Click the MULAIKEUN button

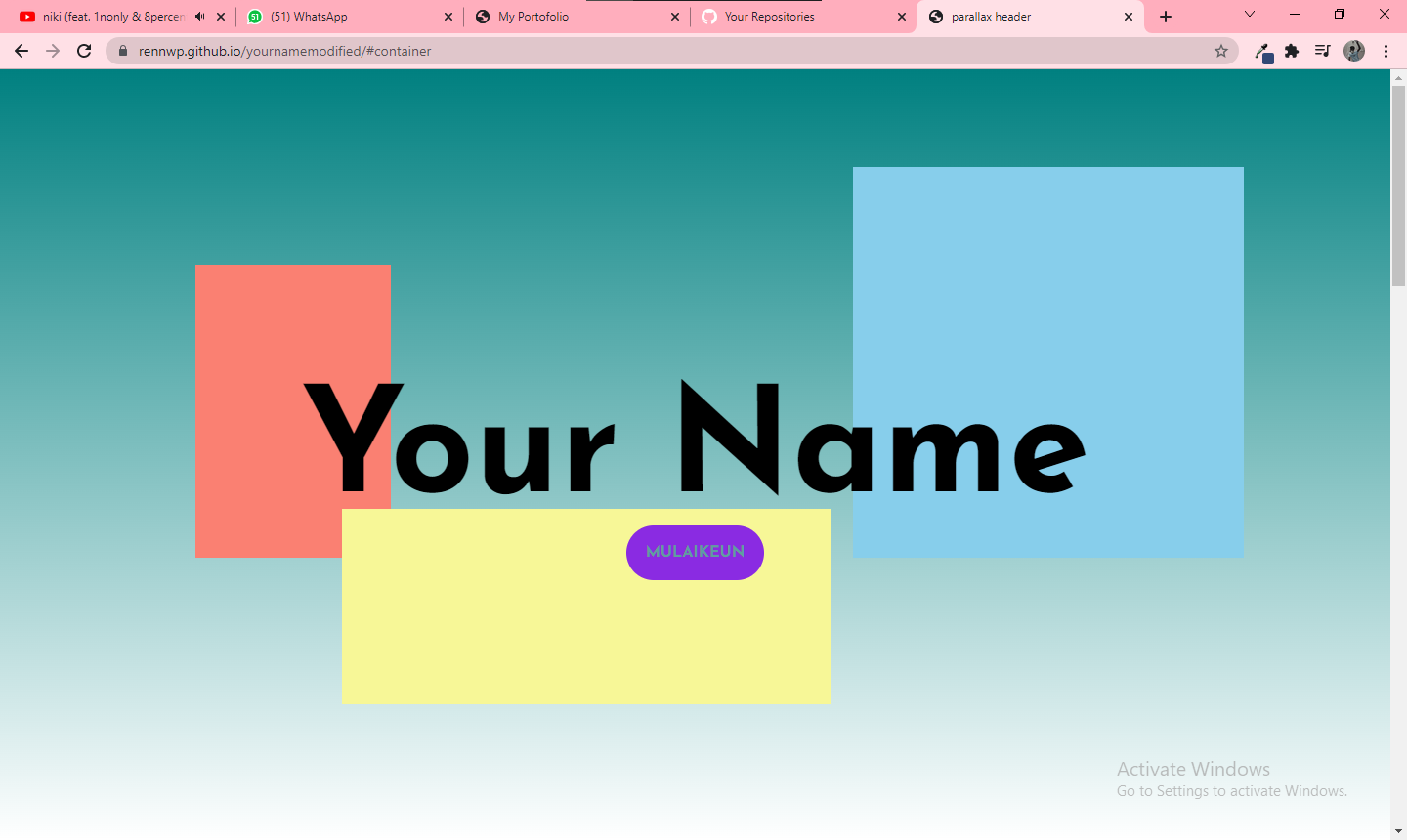click(695, 553)
